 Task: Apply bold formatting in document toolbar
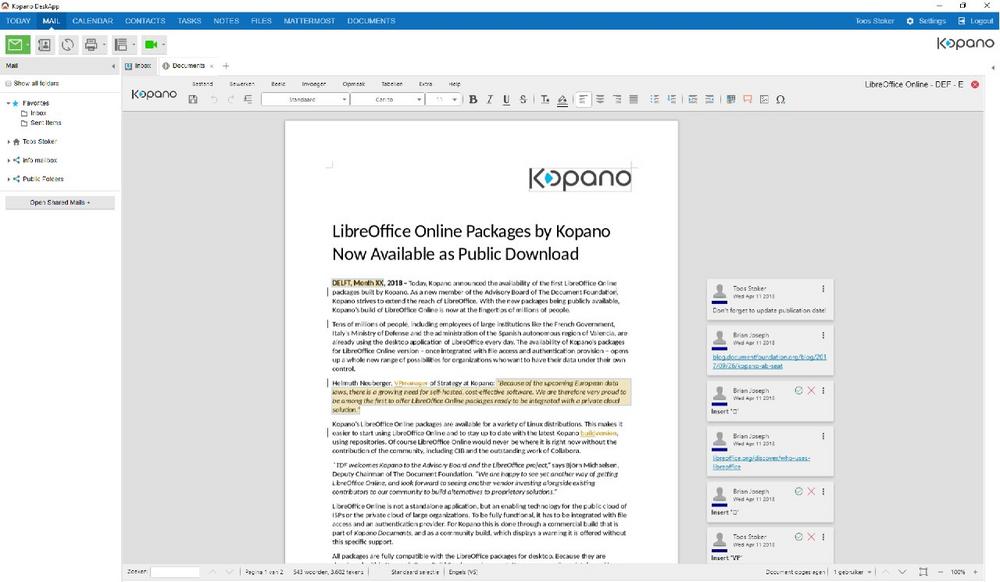473,99
